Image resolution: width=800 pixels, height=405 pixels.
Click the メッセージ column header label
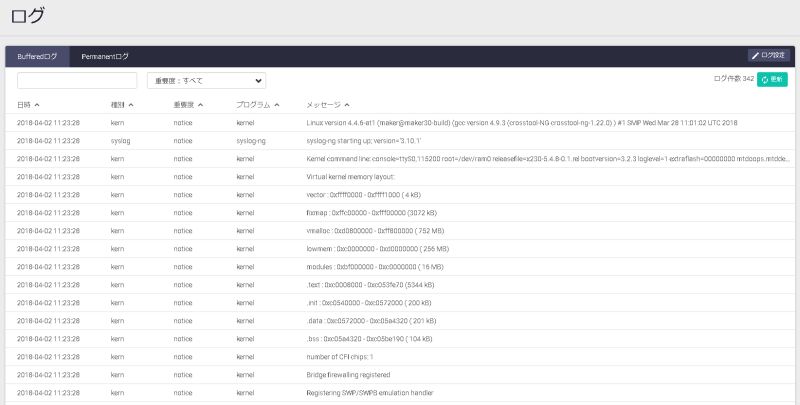pyautogui.click(x=323, y=104)
